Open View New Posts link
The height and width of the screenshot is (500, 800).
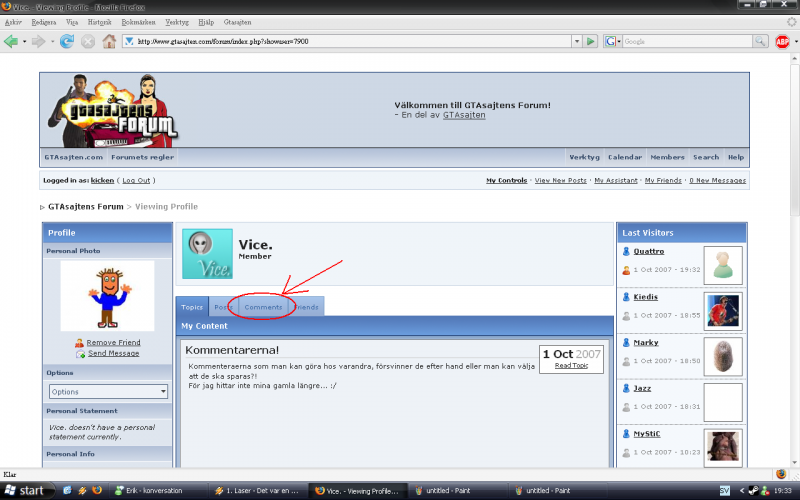point(561,180)
